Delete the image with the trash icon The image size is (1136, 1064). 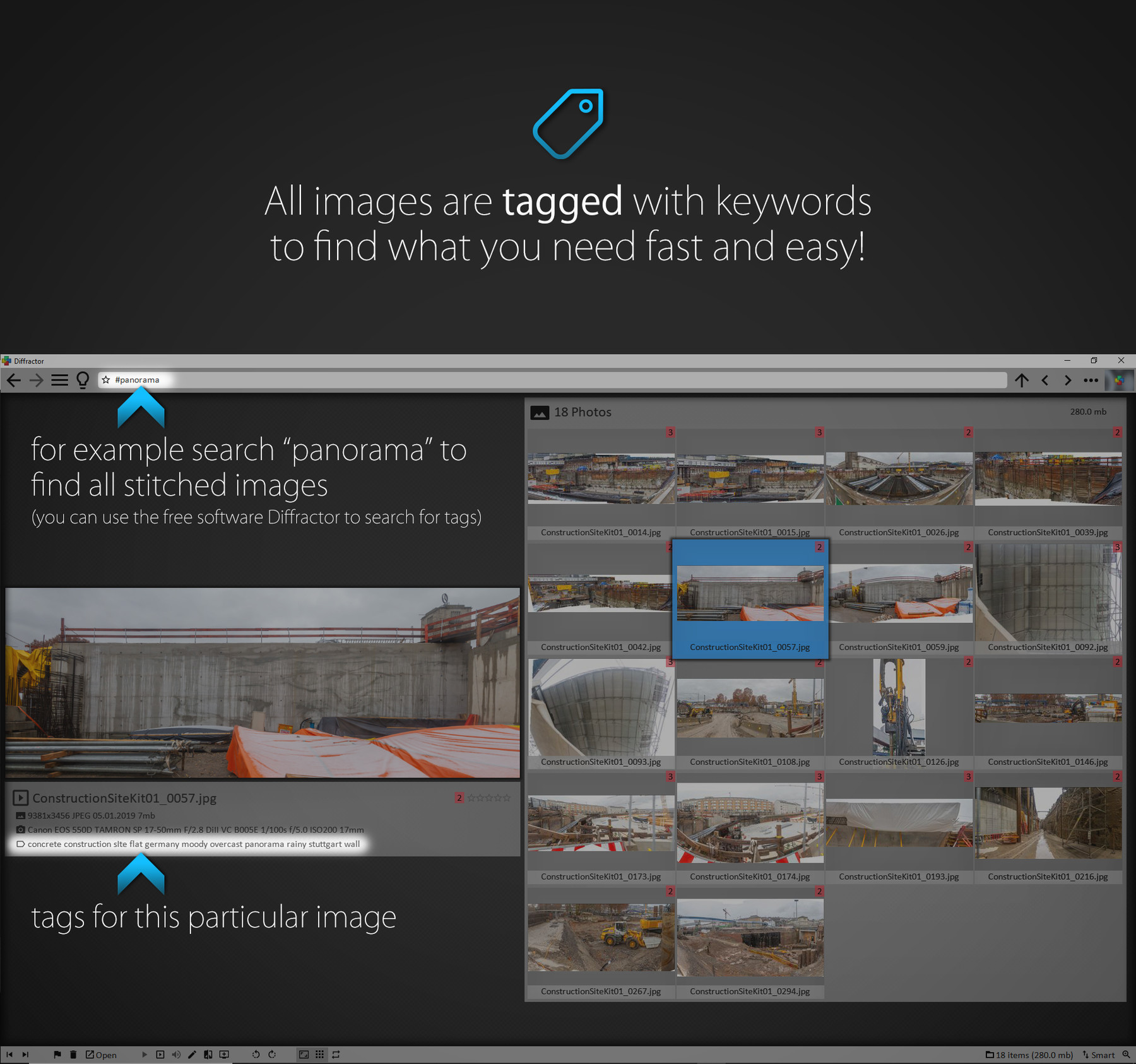(73, 1055)
